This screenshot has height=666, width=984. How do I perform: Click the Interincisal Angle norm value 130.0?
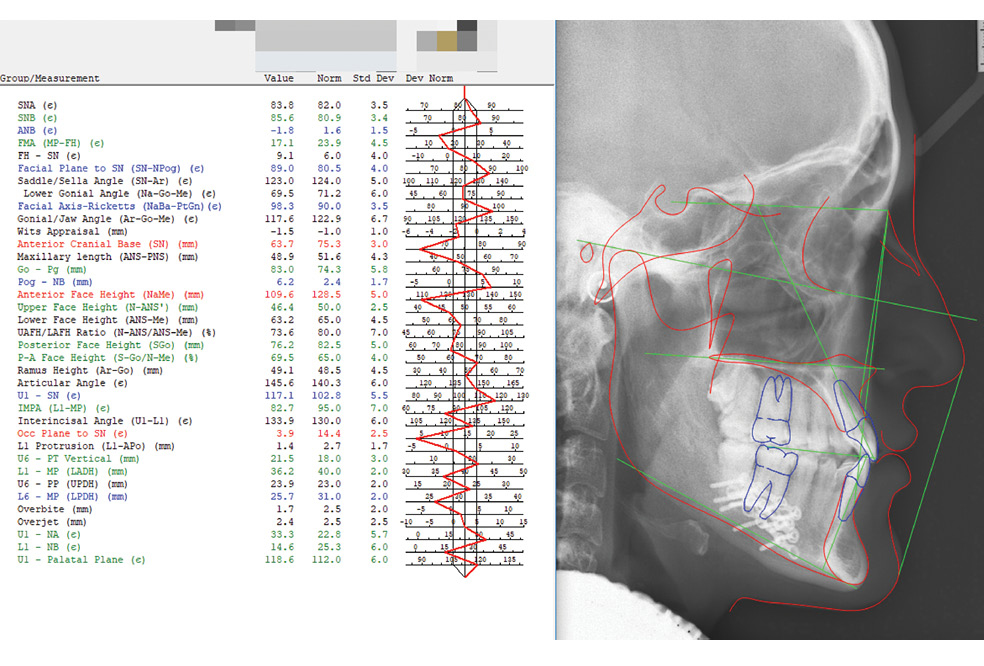(x=329, y=421)
